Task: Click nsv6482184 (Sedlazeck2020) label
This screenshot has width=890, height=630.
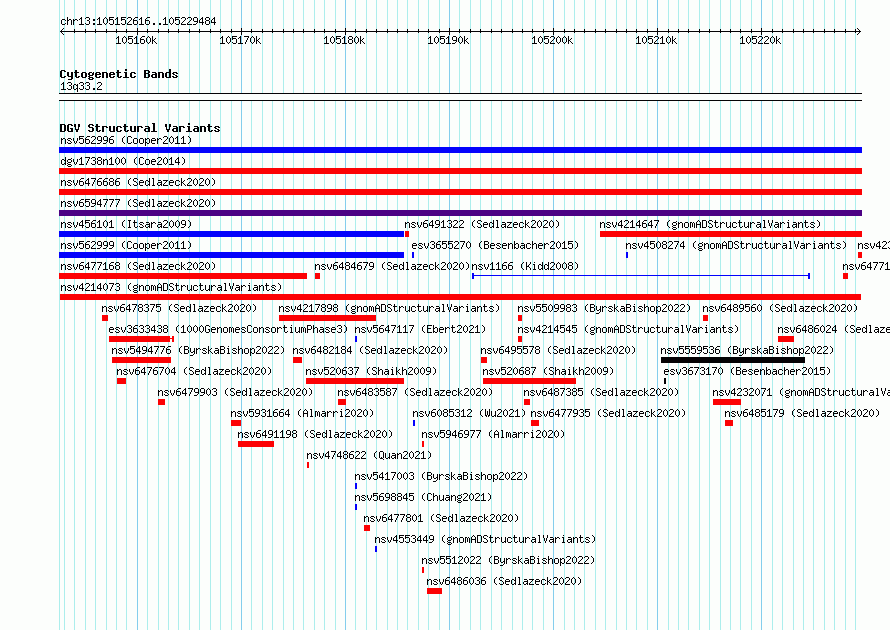Action: (370, 350)
